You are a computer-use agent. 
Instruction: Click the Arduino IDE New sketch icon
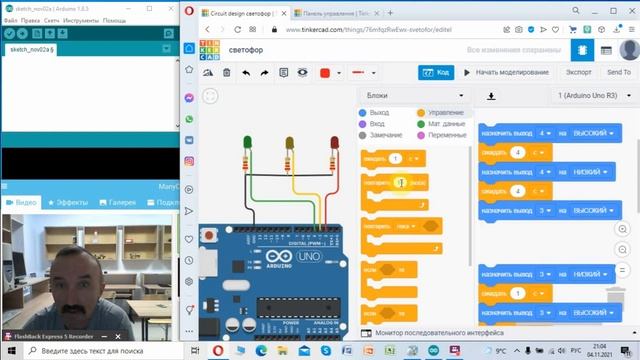tap(37, 33)
